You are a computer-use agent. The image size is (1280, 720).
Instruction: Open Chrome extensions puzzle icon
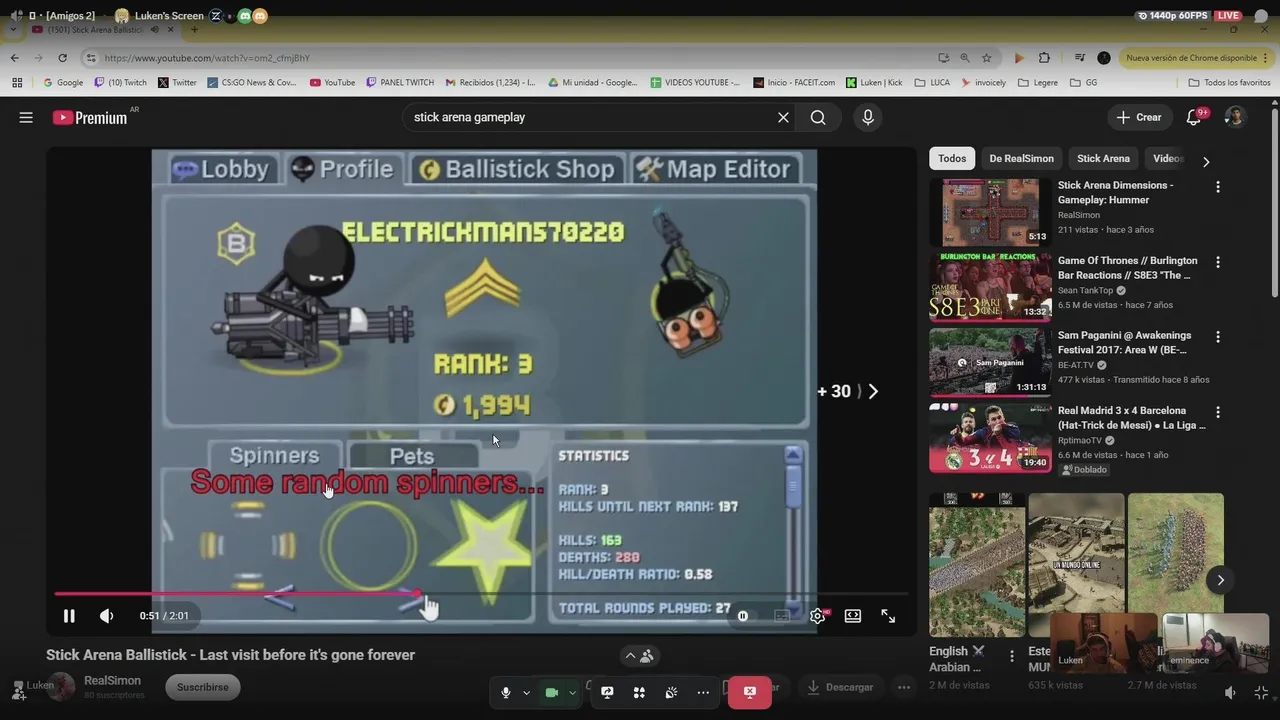point(1044,58)
